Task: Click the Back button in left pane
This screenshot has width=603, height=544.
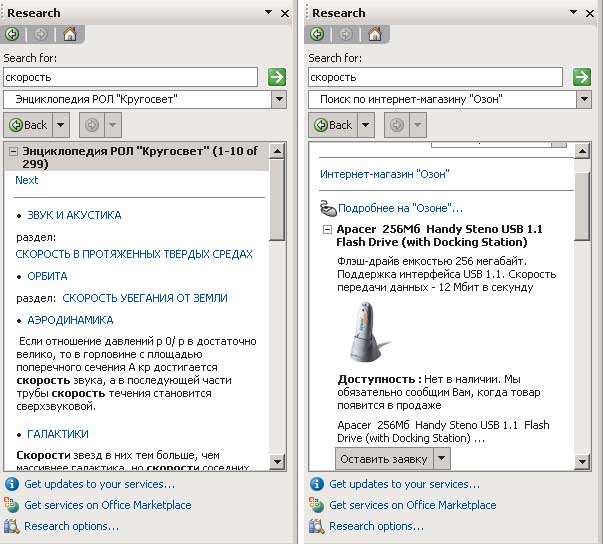Action: [28, 125]
